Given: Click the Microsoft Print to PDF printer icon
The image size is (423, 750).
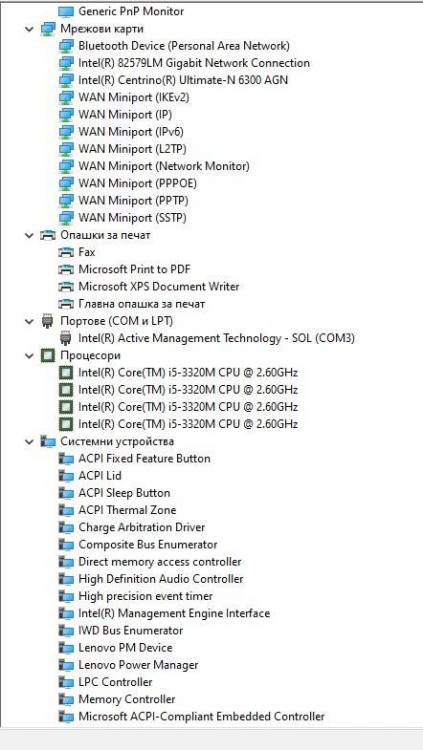Looking at the screenshot, I should pos(66,269).
